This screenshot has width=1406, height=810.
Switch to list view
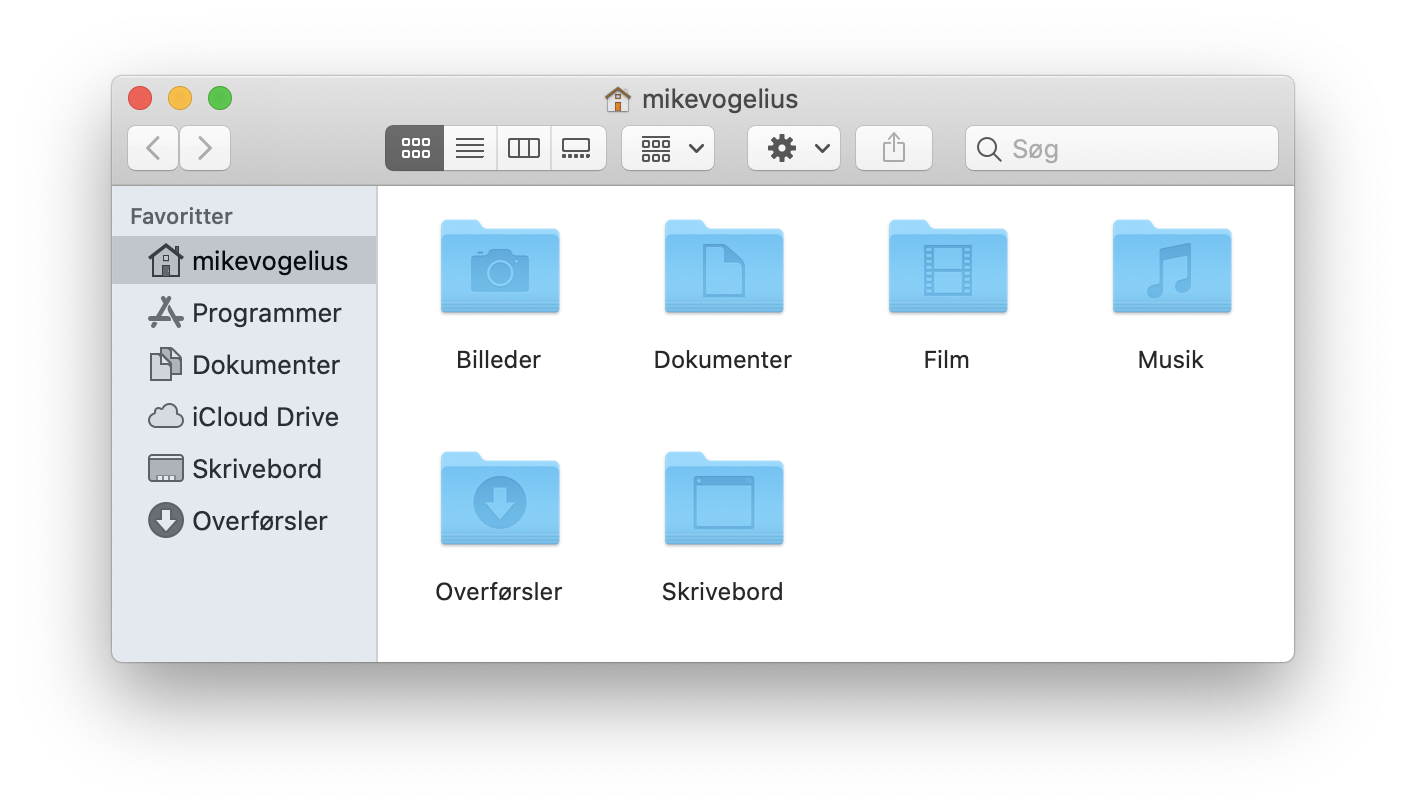click(470, 148)
